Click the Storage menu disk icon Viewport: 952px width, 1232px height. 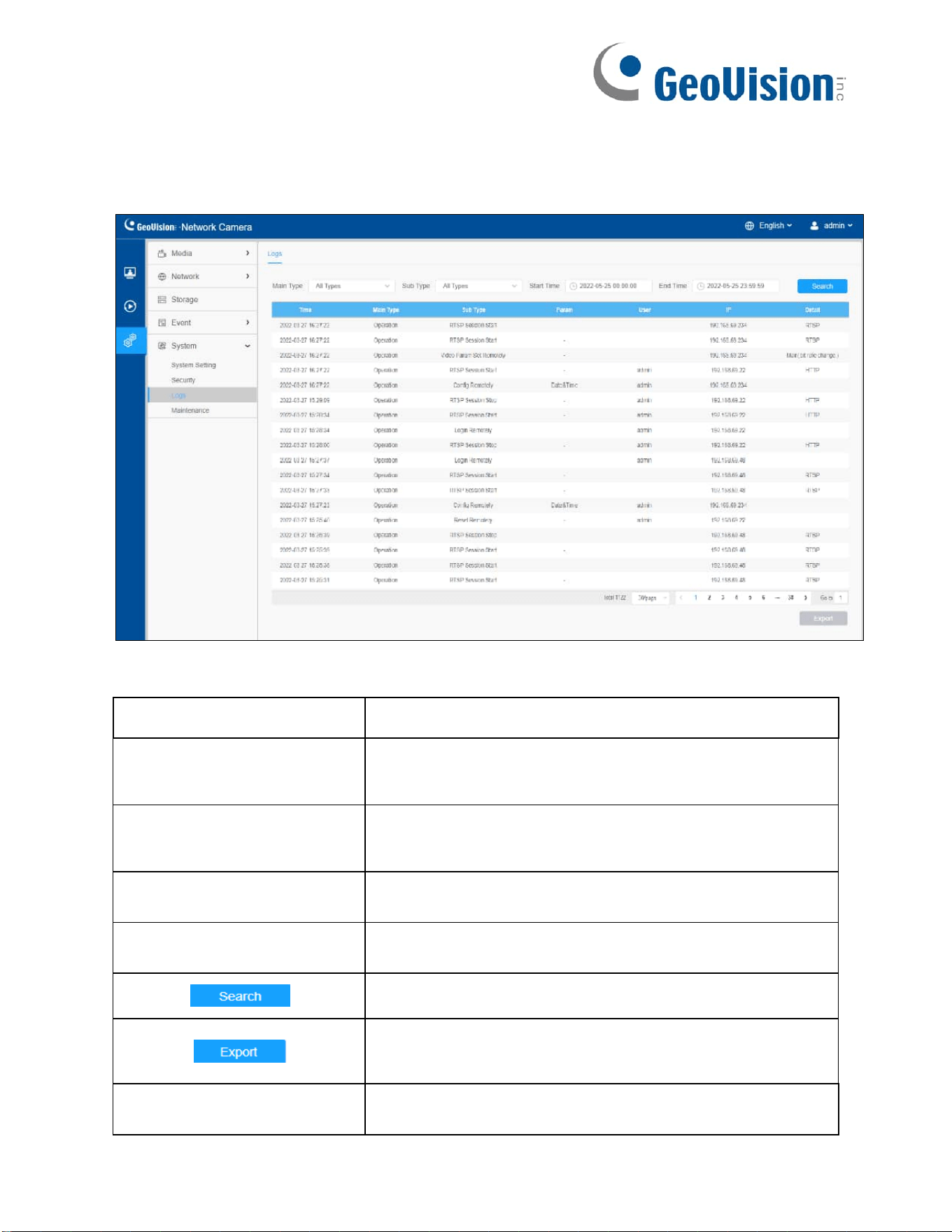pyautogui.click(x=162, y=299)
